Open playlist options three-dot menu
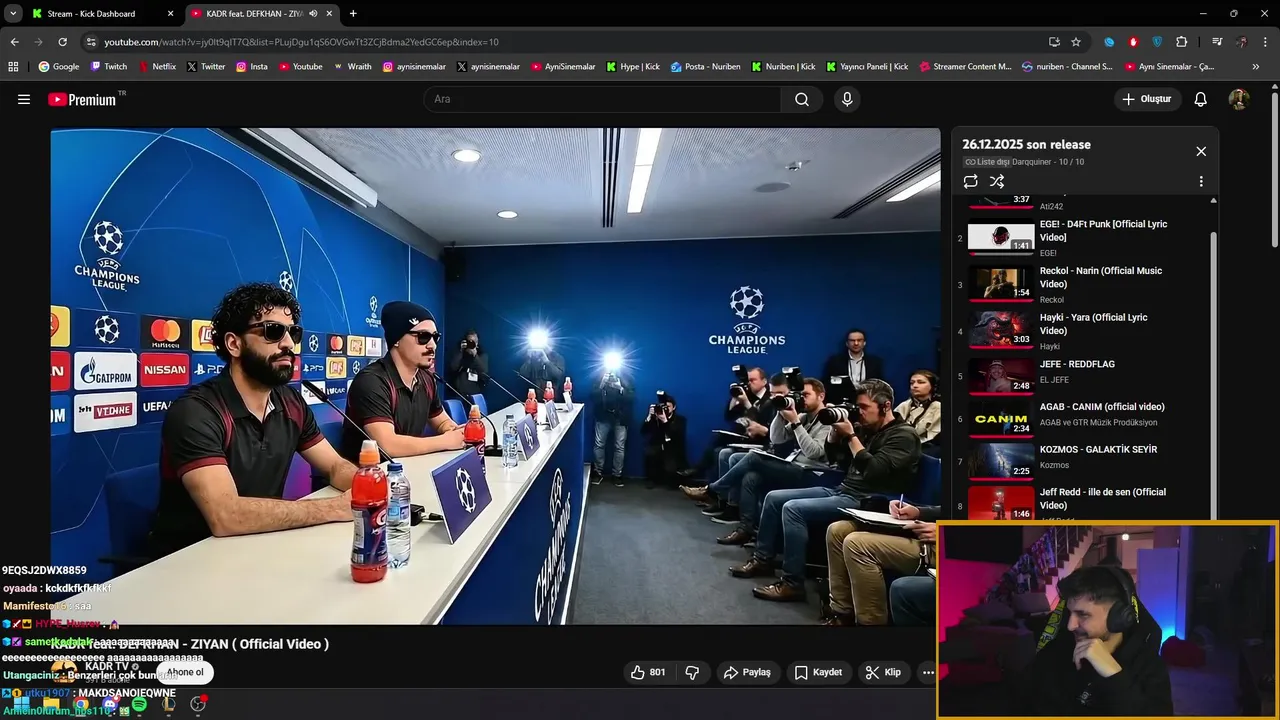The width and height of the screenshot is (1280, 720). (x=1201, y=182)
